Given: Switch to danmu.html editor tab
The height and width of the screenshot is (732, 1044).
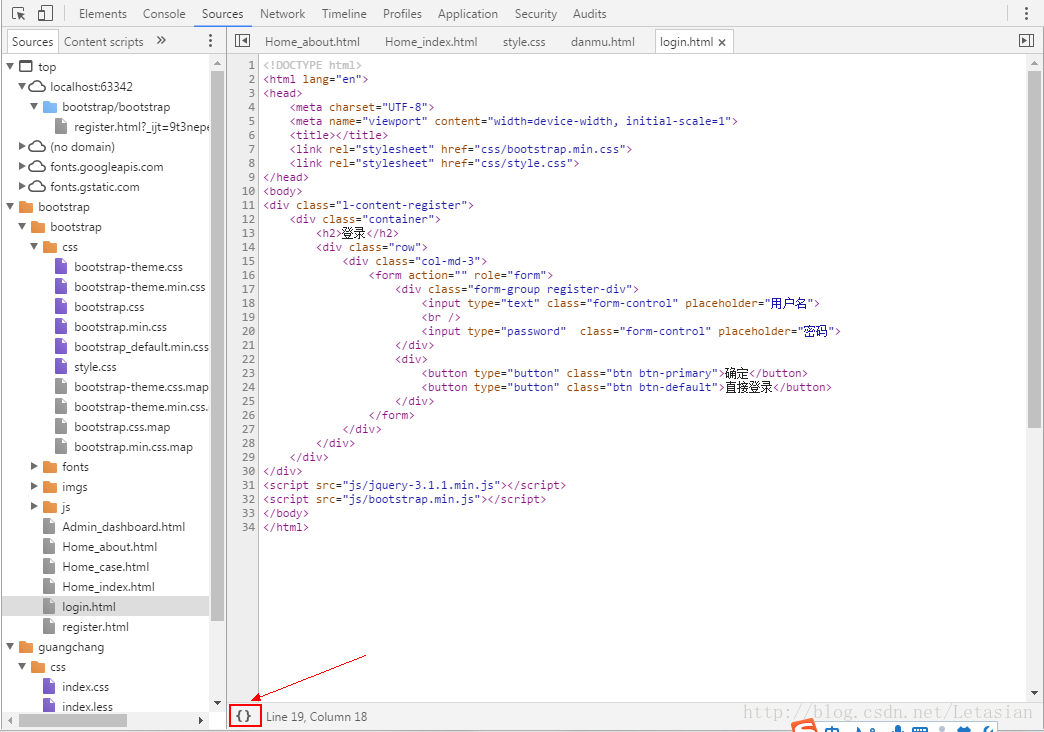Looking at the screenshot, I should [603, 41].
